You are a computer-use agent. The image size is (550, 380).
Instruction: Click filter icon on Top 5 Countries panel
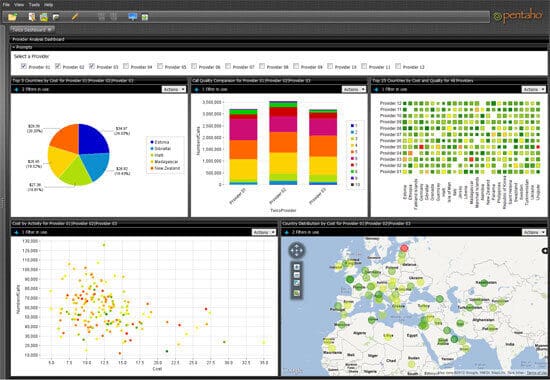(x=16, y=89)
